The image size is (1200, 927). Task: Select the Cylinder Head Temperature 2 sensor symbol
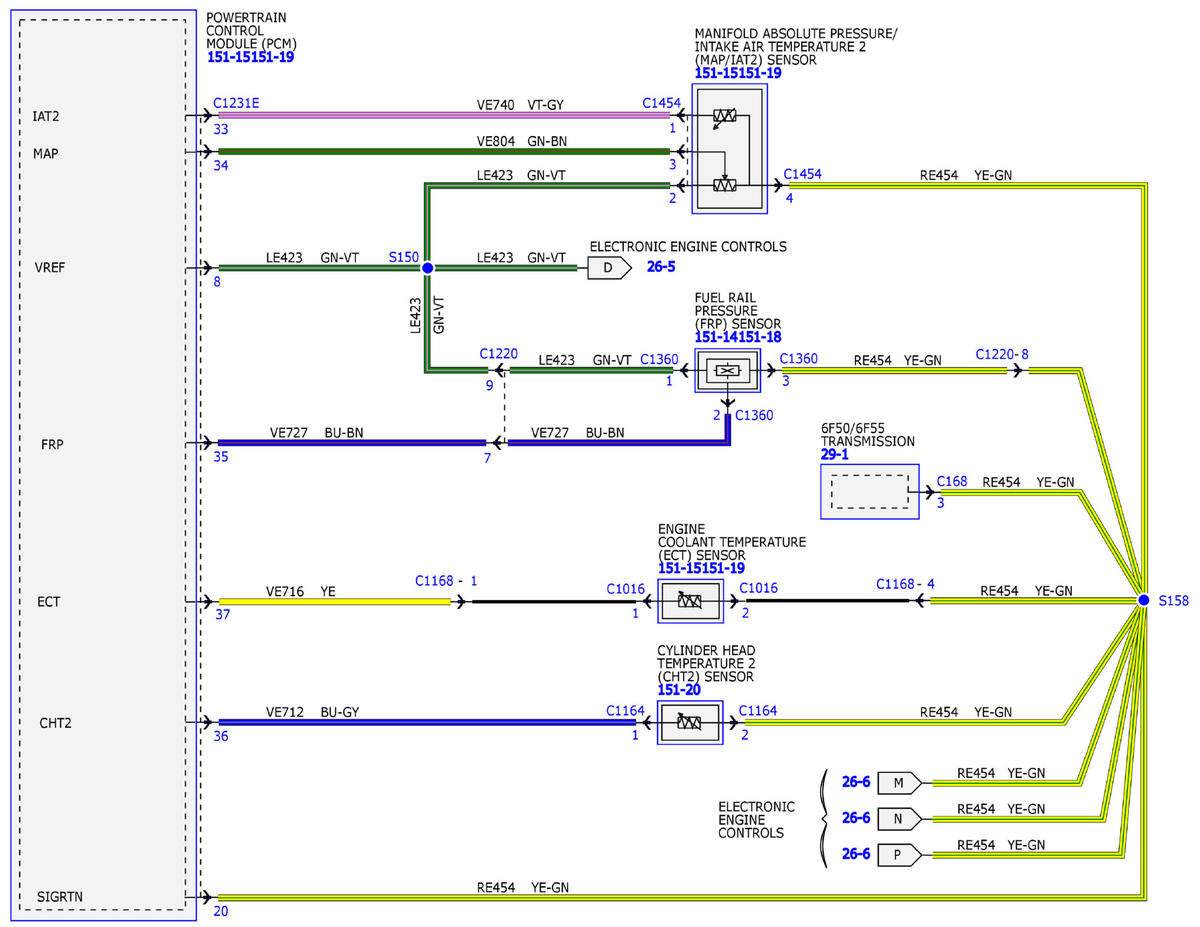(689, 721)
